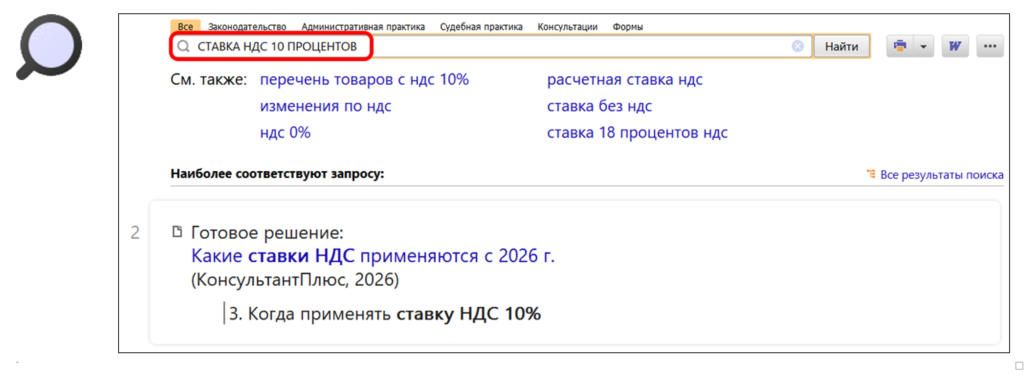The image size is (1024, 378).
Task: Click the document icon beside Готовое решение
Action: click(176, 232)
